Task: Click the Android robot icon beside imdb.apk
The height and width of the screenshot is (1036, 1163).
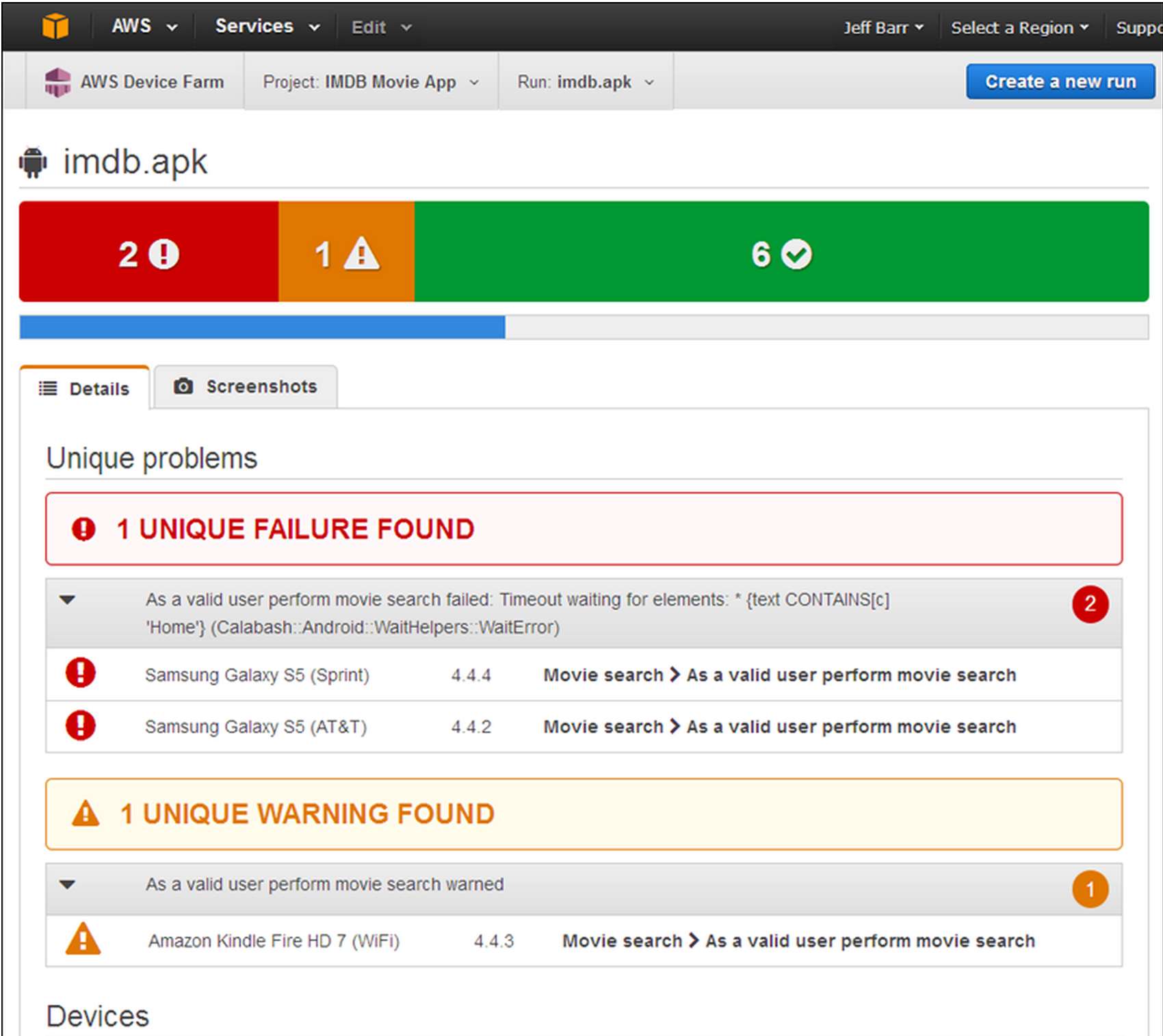Action: pyautogui.click(x=33, y=162)
